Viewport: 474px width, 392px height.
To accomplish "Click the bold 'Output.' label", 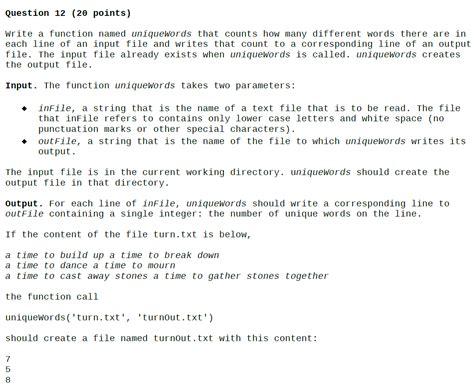I will (24, 203).
